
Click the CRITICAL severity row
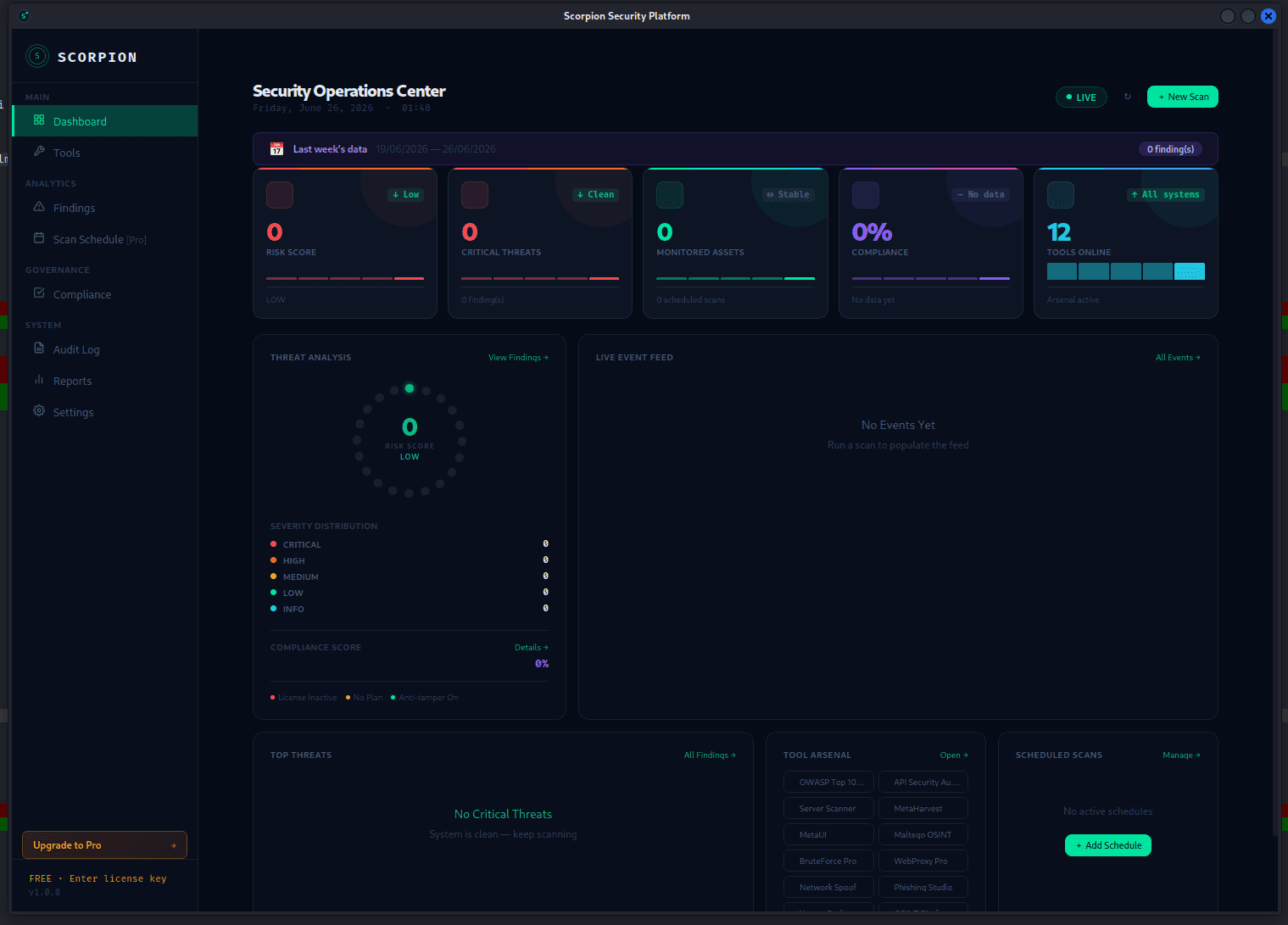pyautogui.click(x=410, y=544)
